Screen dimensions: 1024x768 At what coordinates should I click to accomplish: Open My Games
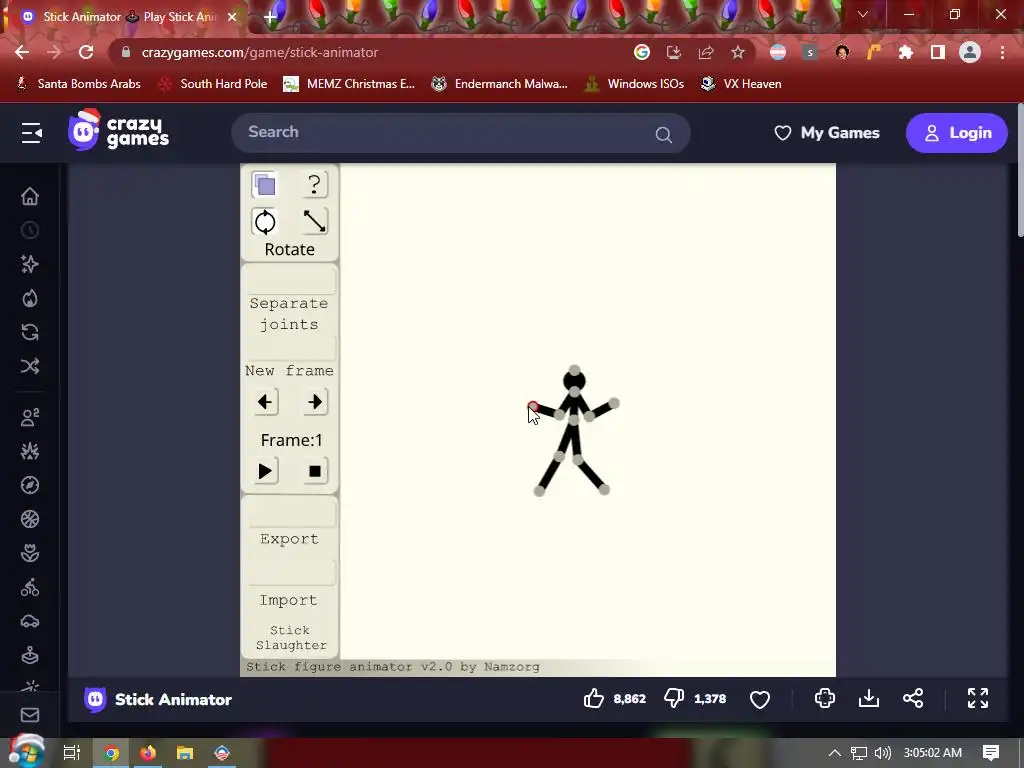[x=827, y=133]
